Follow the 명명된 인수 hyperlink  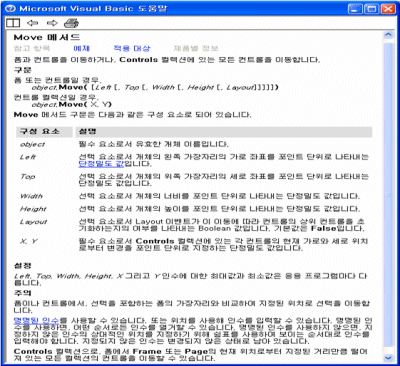pos(36,321)
